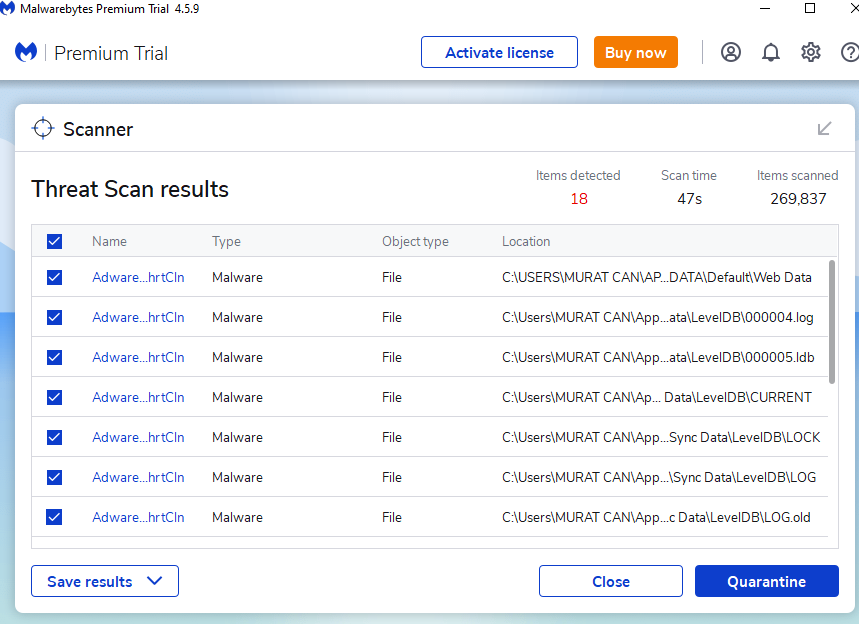Screen dimensions: 859x624
Task: Minimize the Malwarebytes window
Action: coord(765,8)
